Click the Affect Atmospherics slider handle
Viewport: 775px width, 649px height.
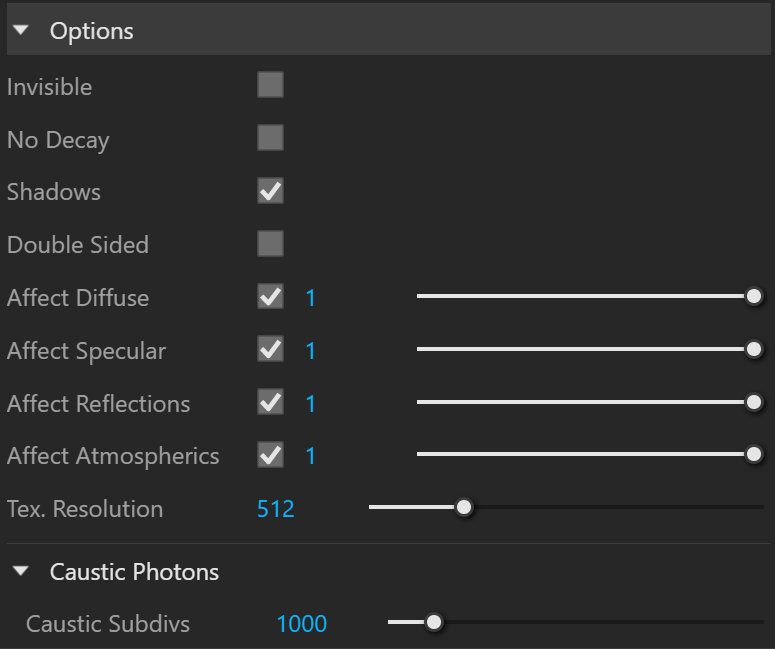754,454
